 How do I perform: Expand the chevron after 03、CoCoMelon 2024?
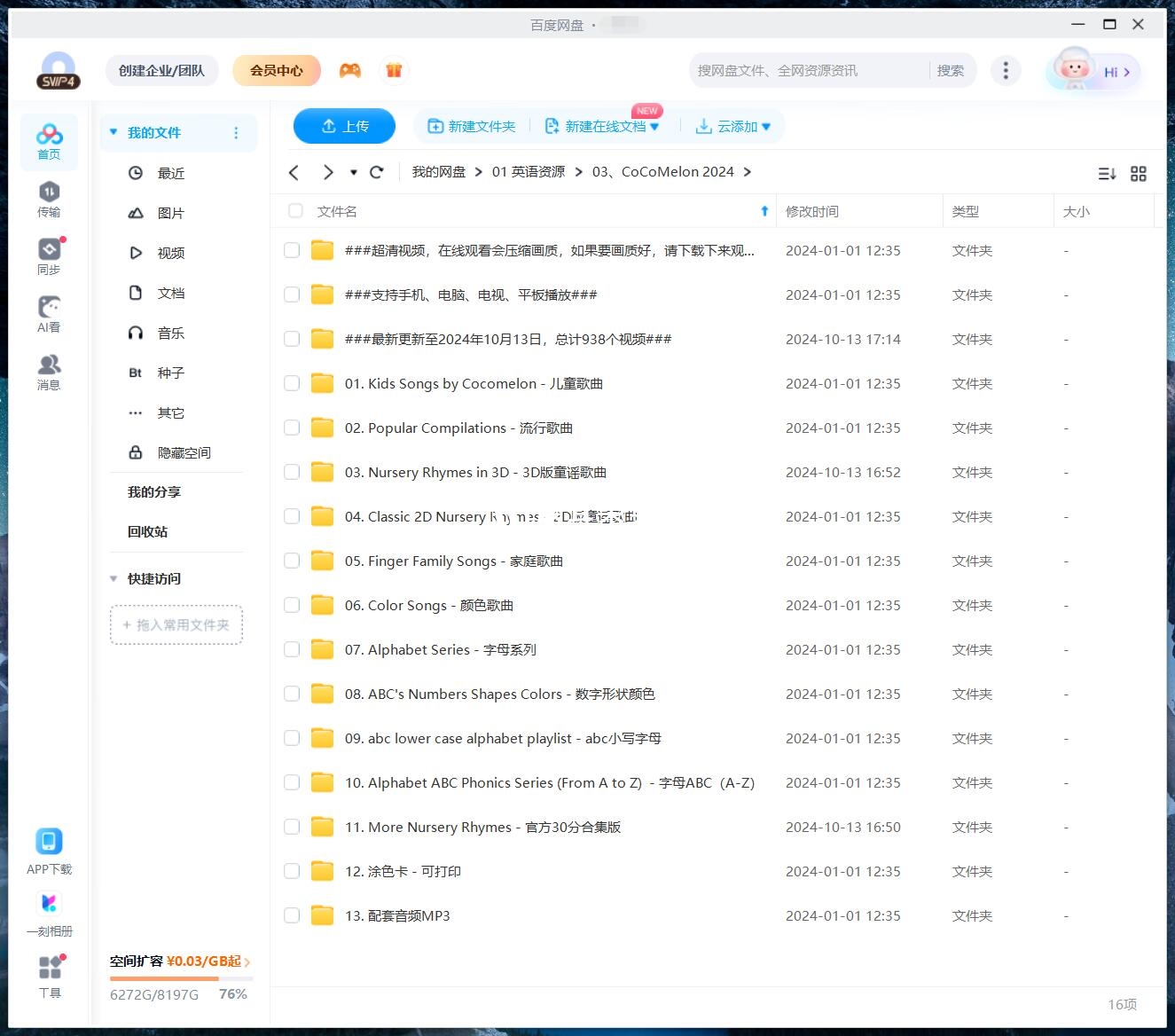click(747, 172)
